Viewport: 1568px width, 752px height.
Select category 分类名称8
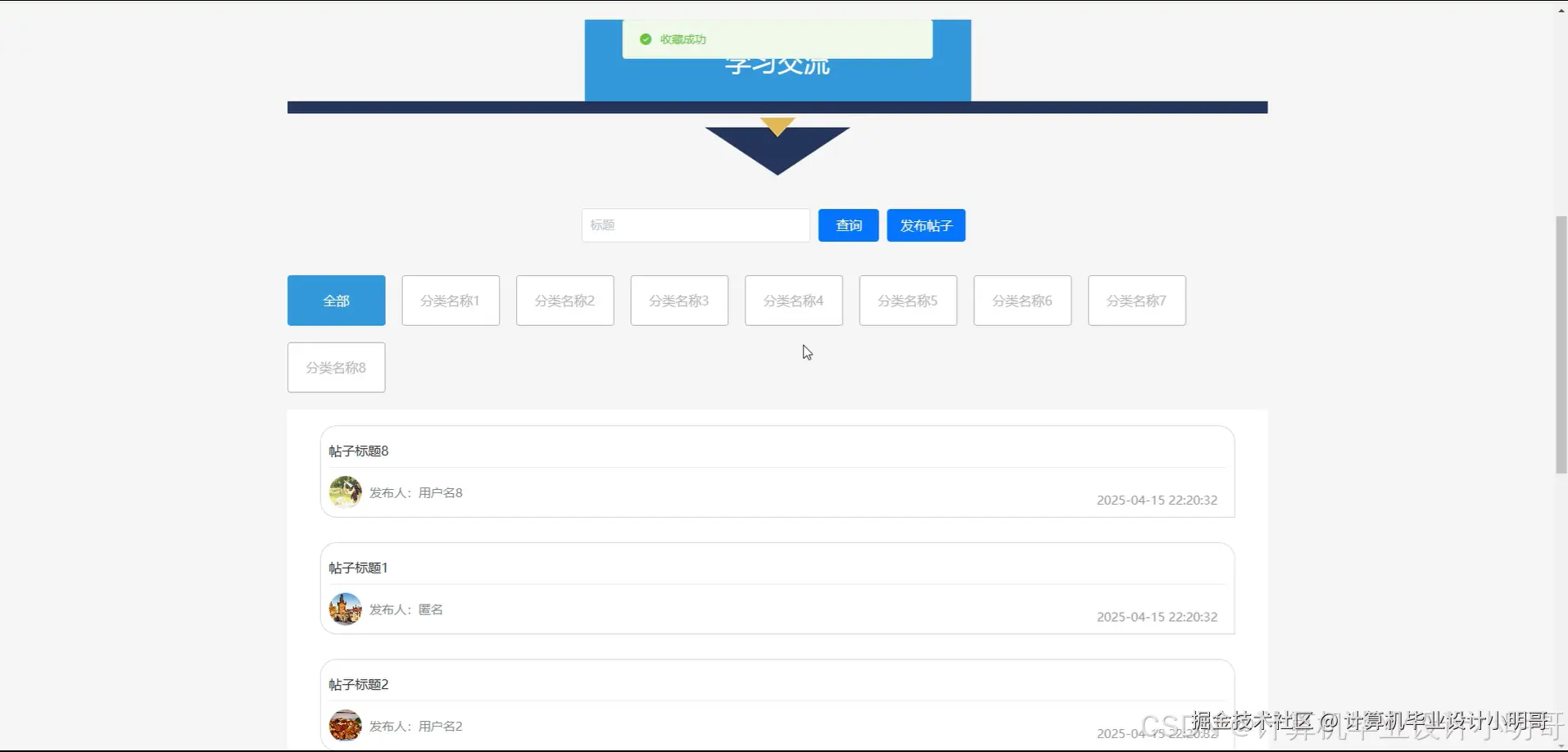pos(336,367)
